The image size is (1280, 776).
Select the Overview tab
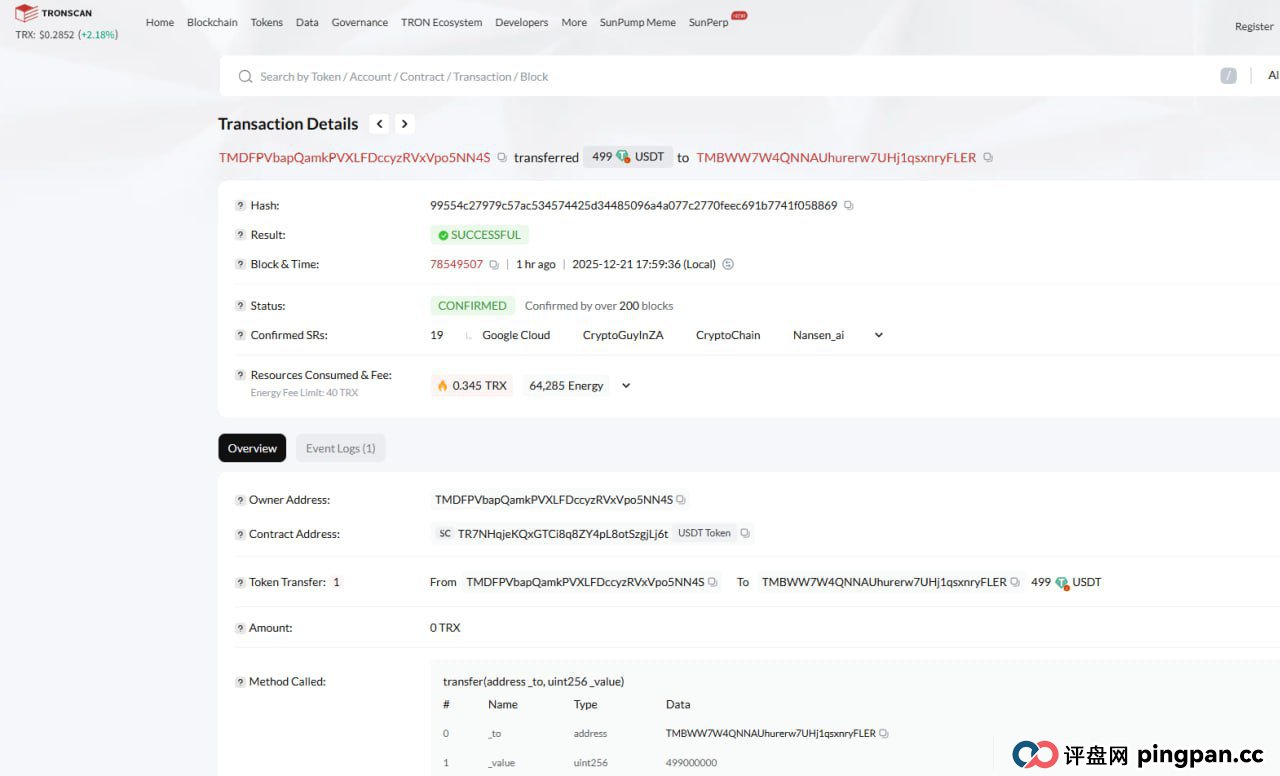point(252,448)
